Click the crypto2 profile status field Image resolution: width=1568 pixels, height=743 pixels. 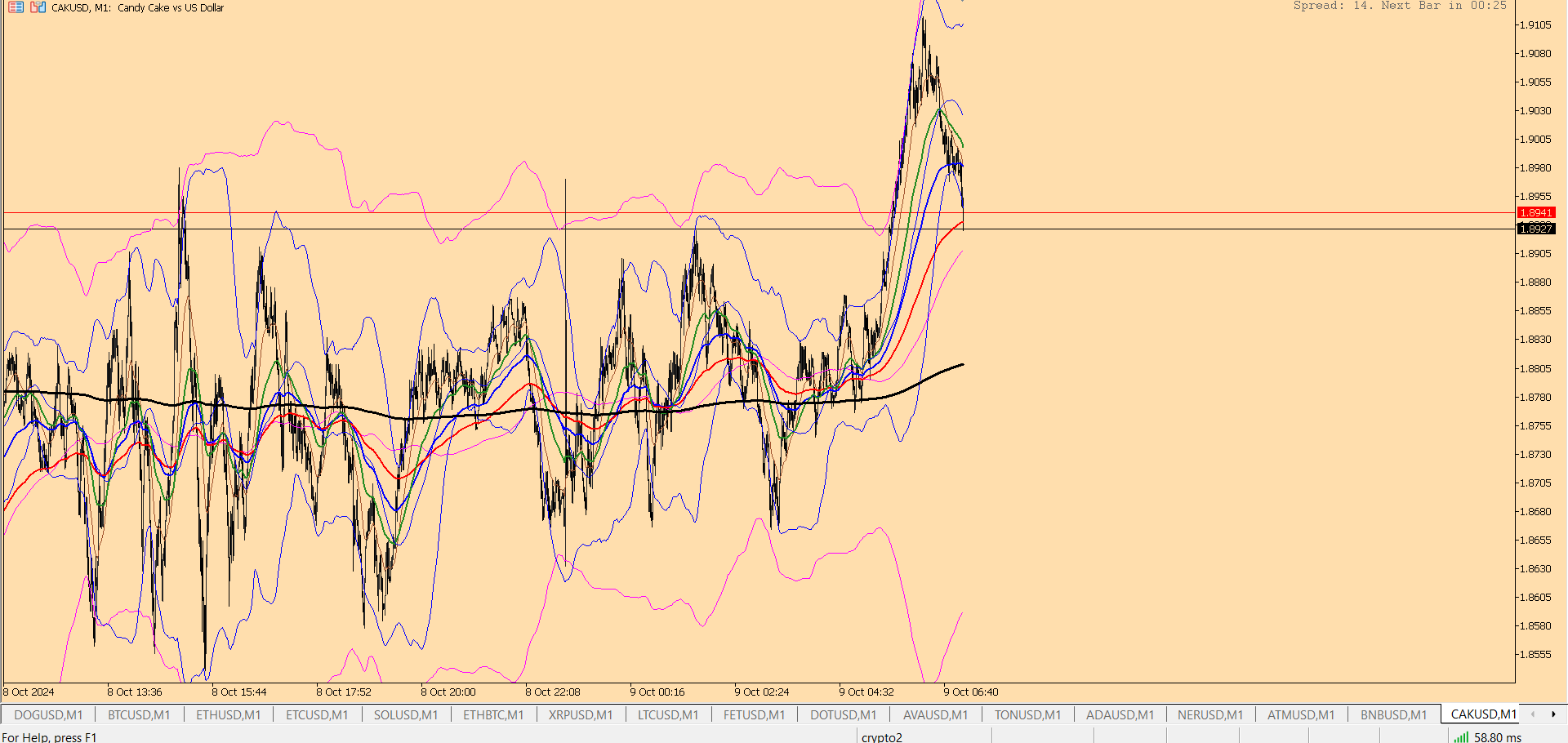pyautogui.click(x=924, y=737)
